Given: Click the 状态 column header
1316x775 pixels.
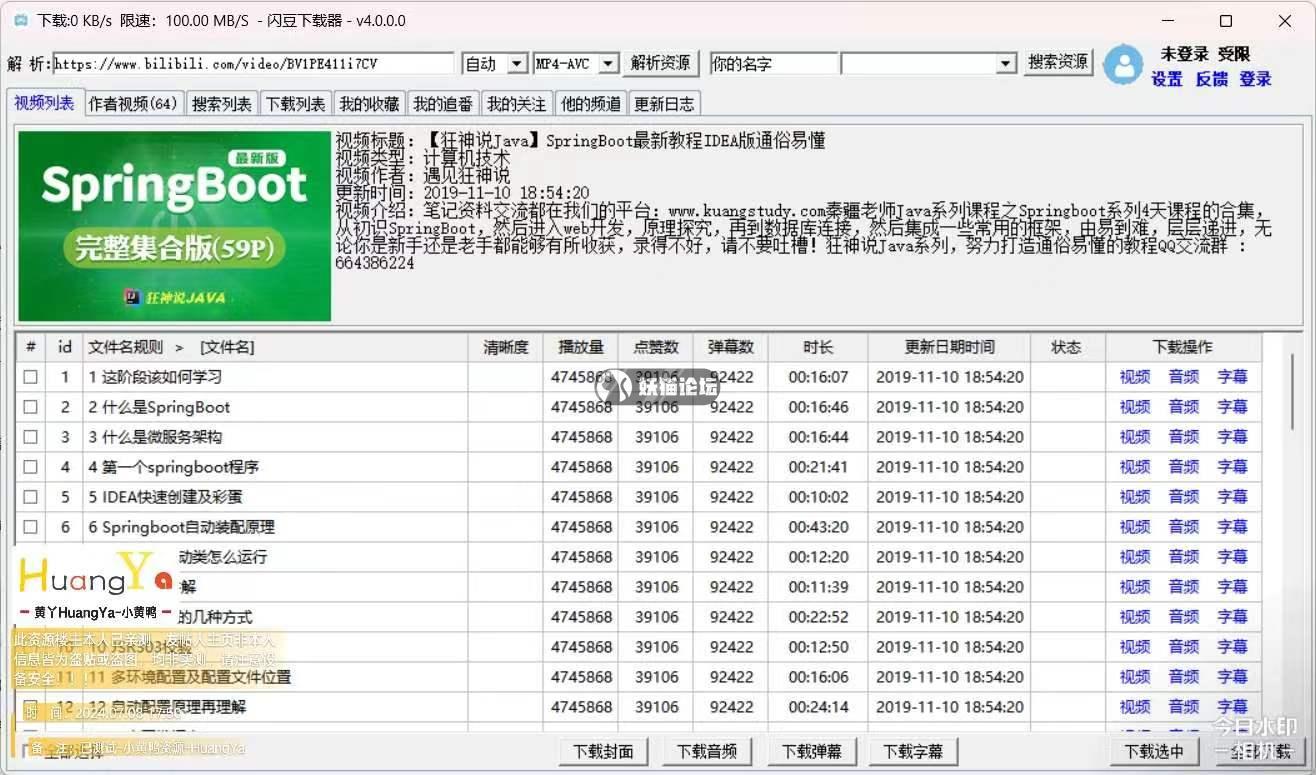Looking at the screenshot, I should coord(1067,347).
